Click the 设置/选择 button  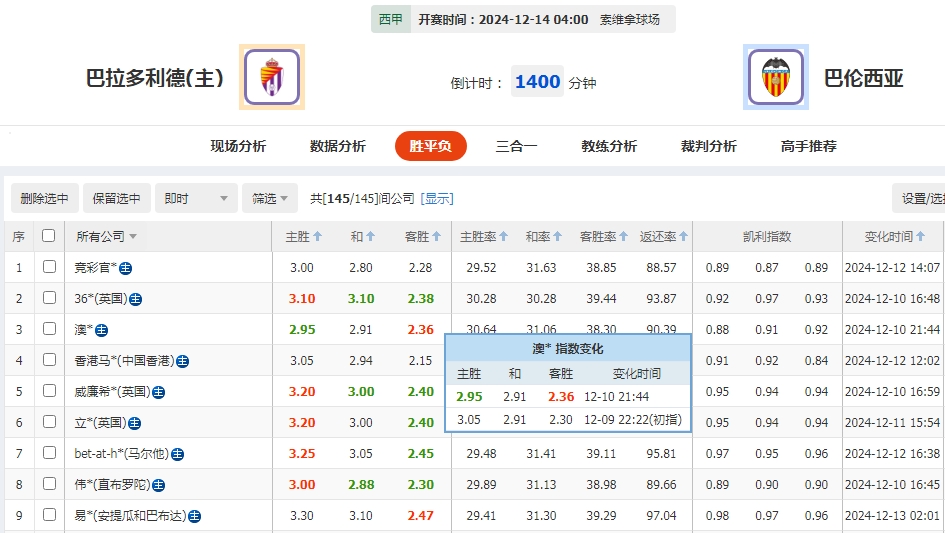click(920, 198)
